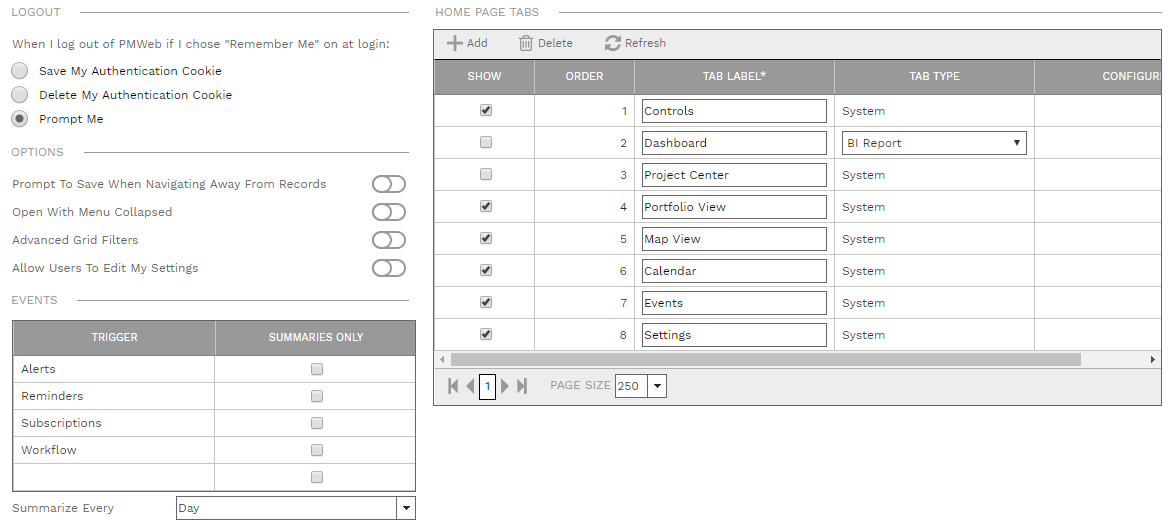This screenshot has height=525, width=1171.
Task: Toggle Open With Menu Collapsed switch
Action: pyautogui.click(x=389, y=212)
